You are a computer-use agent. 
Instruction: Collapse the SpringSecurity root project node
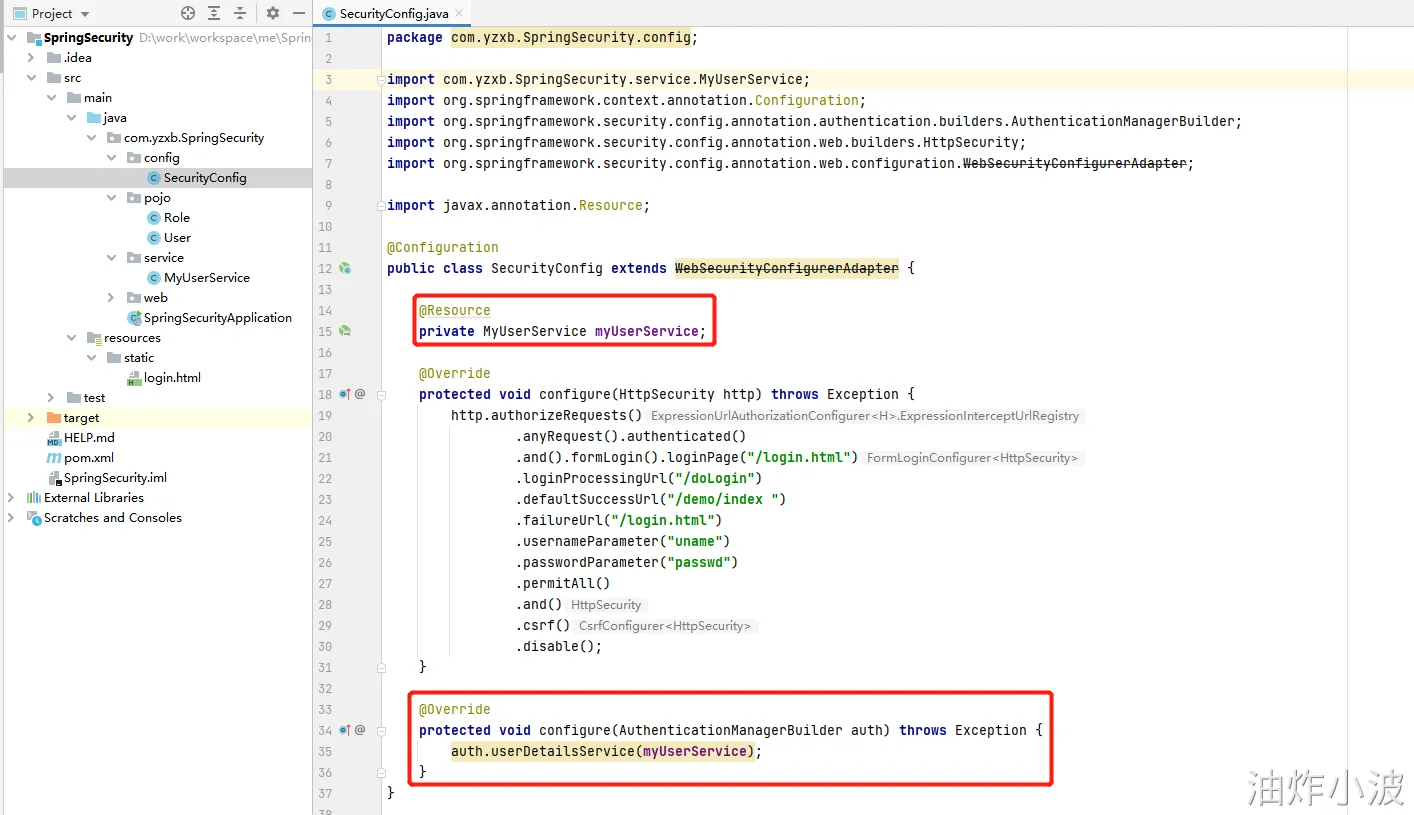tap(12, 38)
